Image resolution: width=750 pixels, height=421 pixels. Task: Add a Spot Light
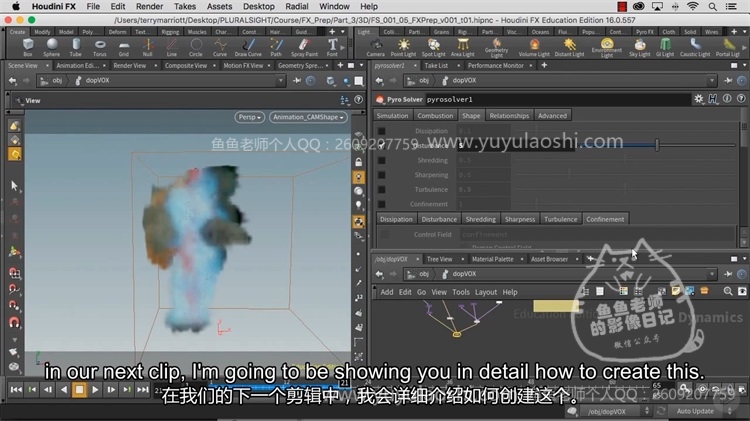(x=433, y=48)
